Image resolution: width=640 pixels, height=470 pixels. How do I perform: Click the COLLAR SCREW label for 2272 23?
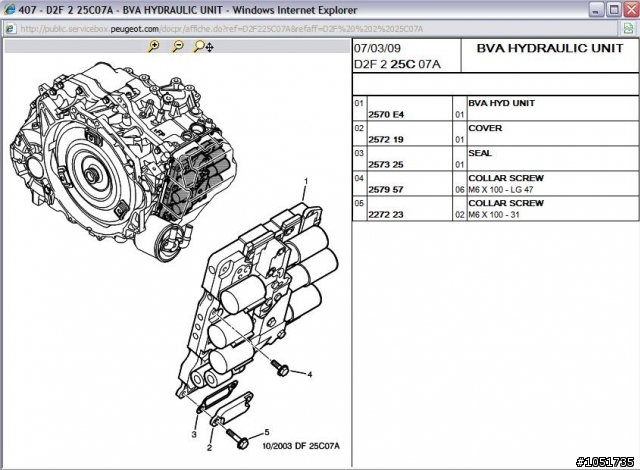pos(506,203)
